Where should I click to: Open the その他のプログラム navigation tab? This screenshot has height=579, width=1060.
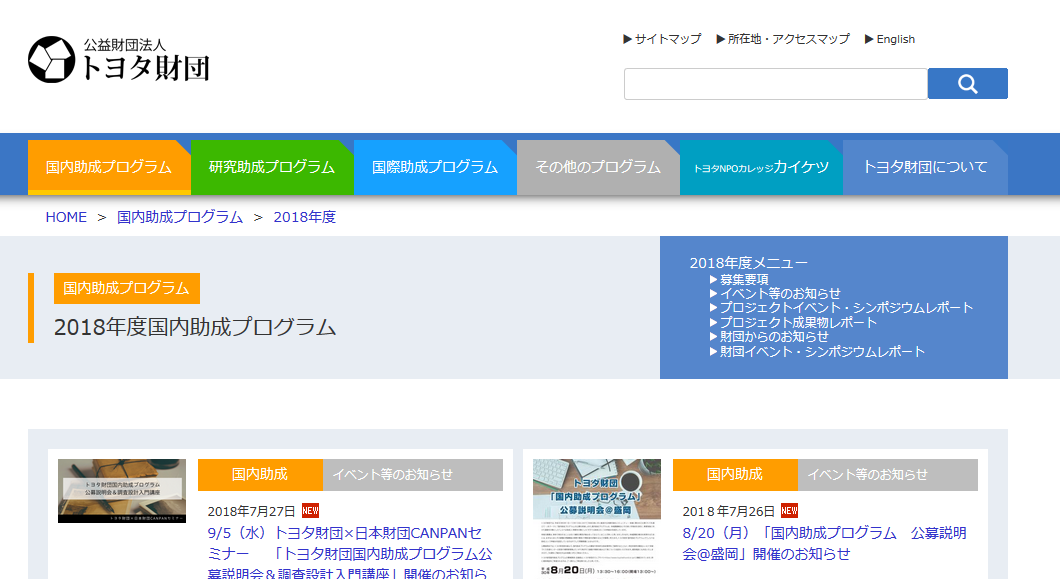598,167
